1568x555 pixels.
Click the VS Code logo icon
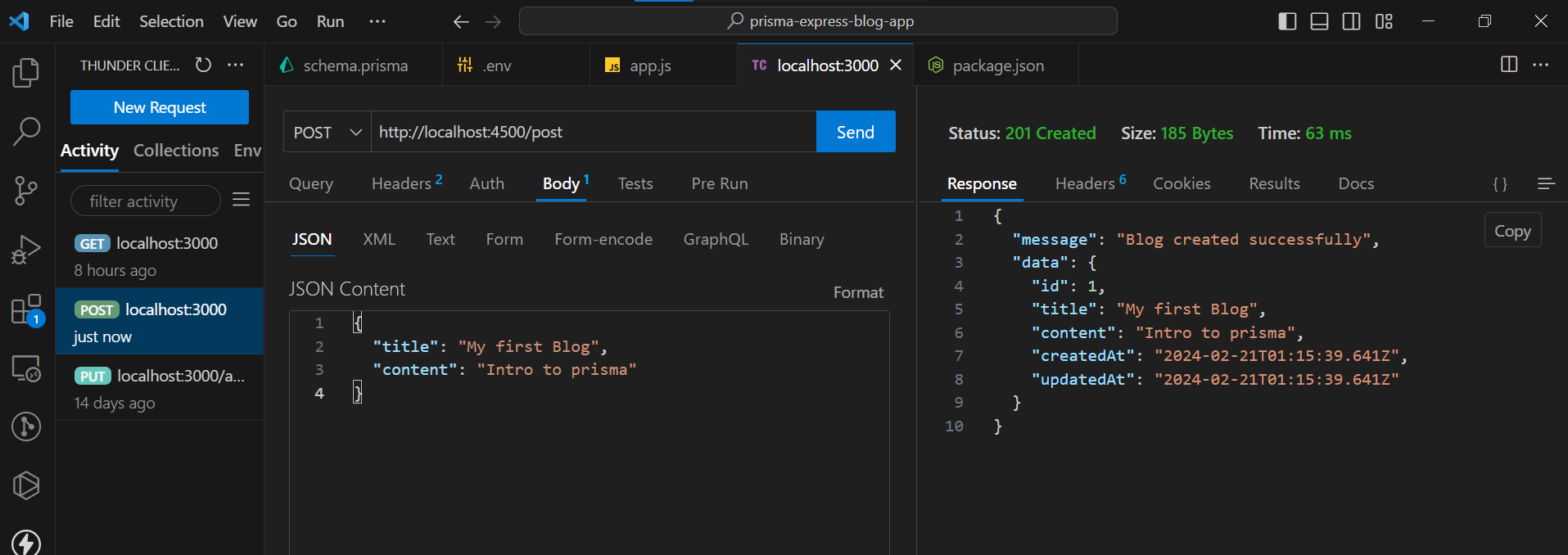[19, 21]
